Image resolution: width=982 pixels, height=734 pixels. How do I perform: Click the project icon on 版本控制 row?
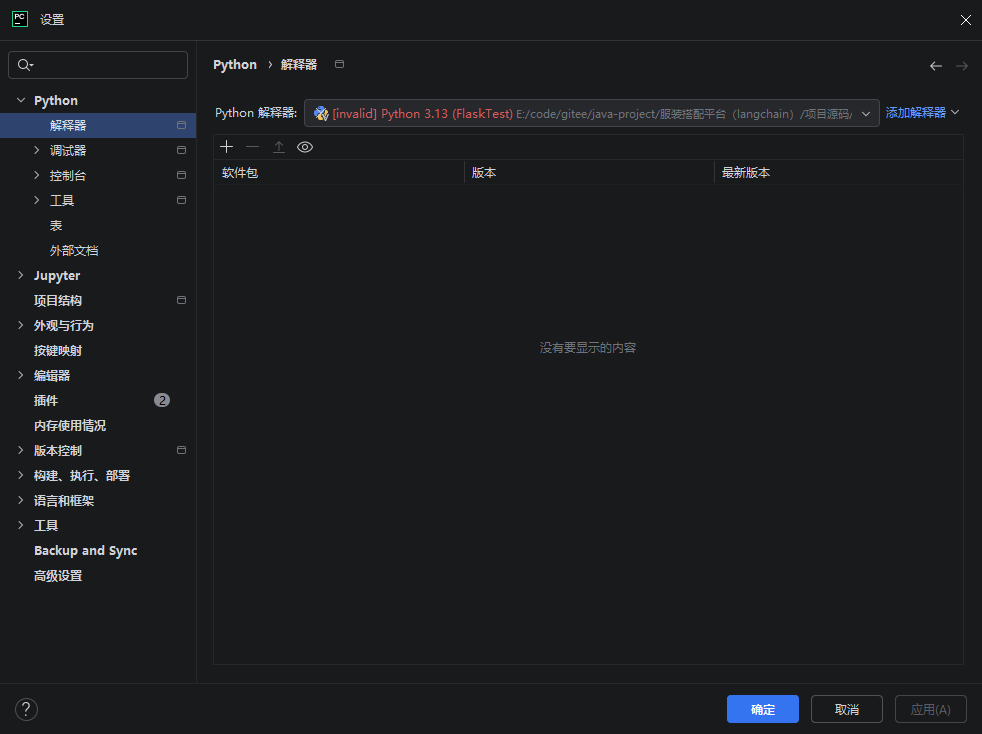coord(182,450)
